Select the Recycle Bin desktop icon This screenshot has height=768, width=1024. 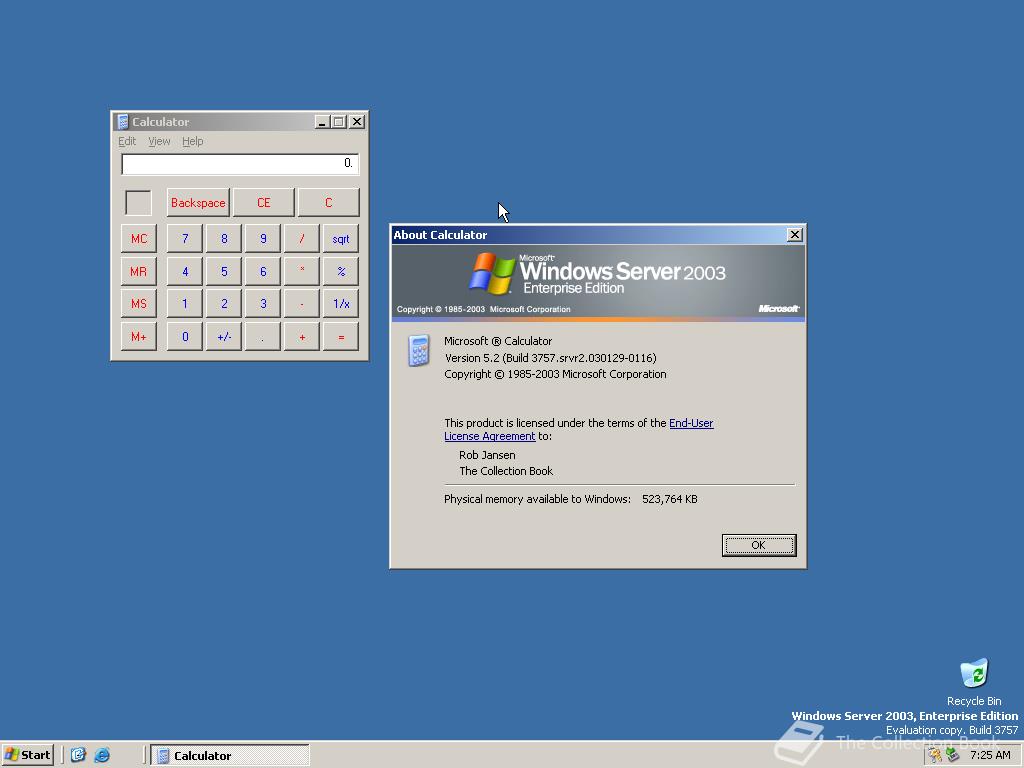[974, 682]
